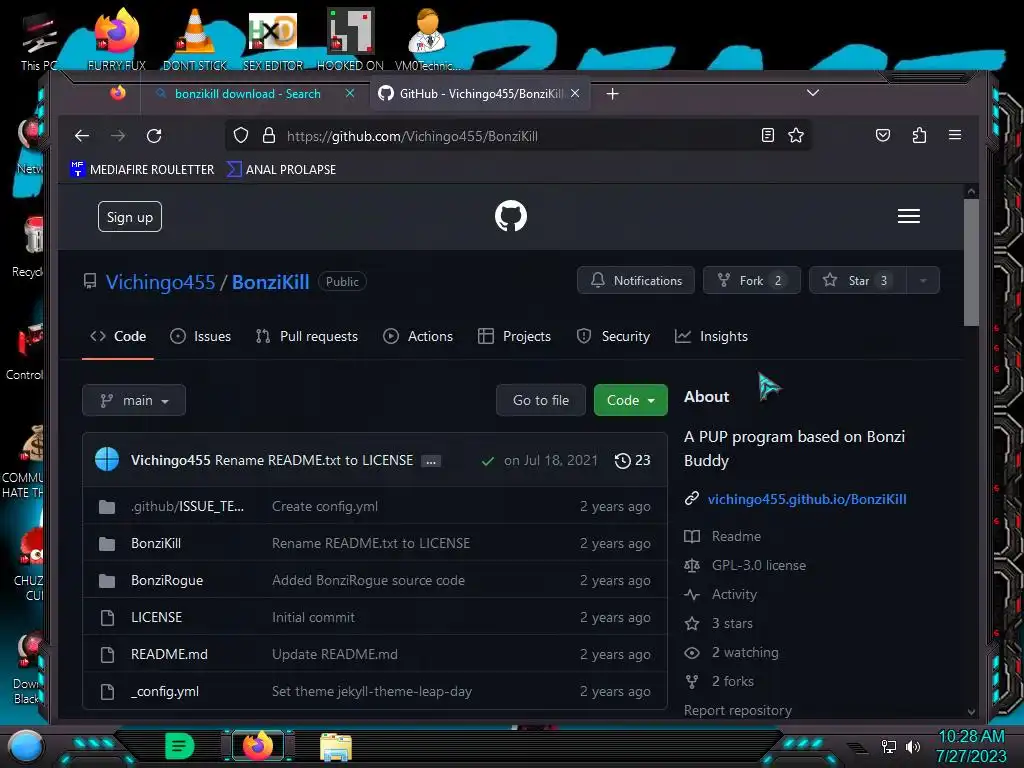The image size is (1024, 768).
Task: Open the Activity link in About
Action: [734, 594]
